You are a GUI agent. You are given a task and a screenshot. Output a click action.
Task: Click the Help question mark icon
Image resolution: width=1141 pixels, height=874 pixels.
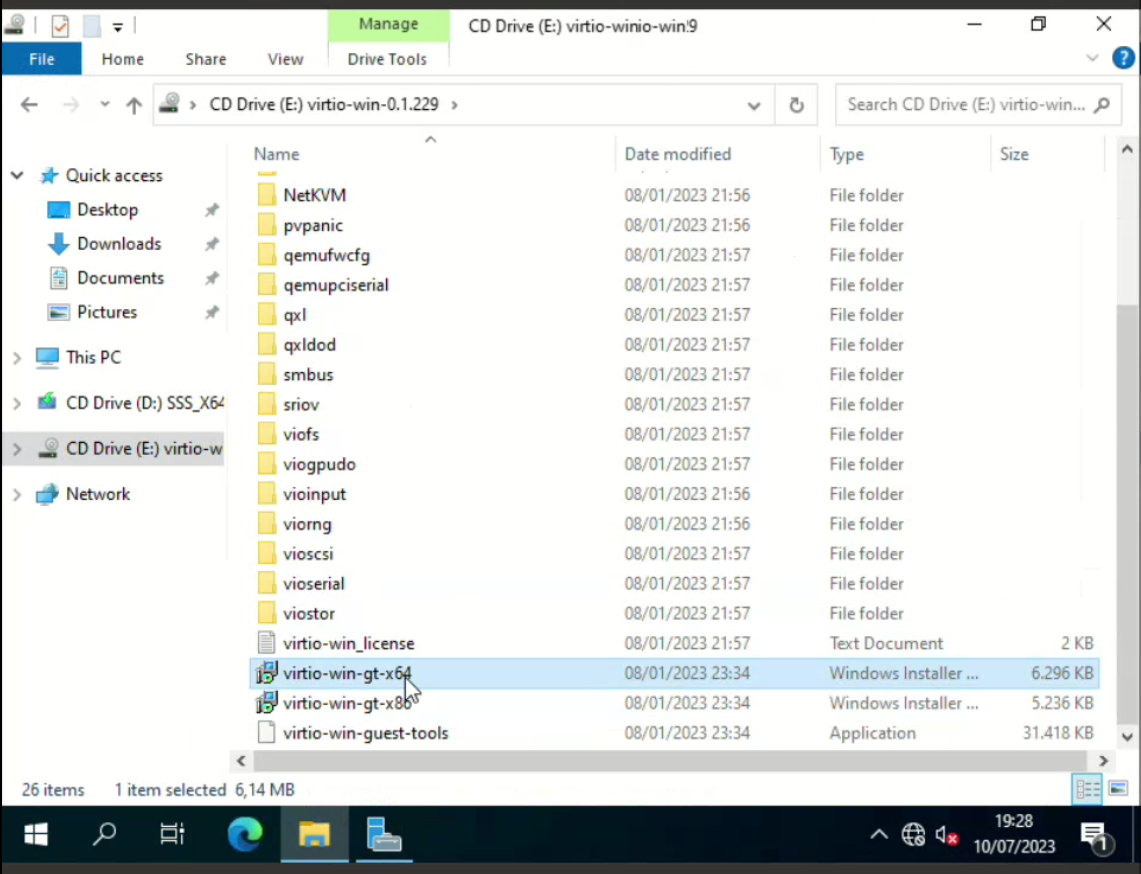[1123, 58]
